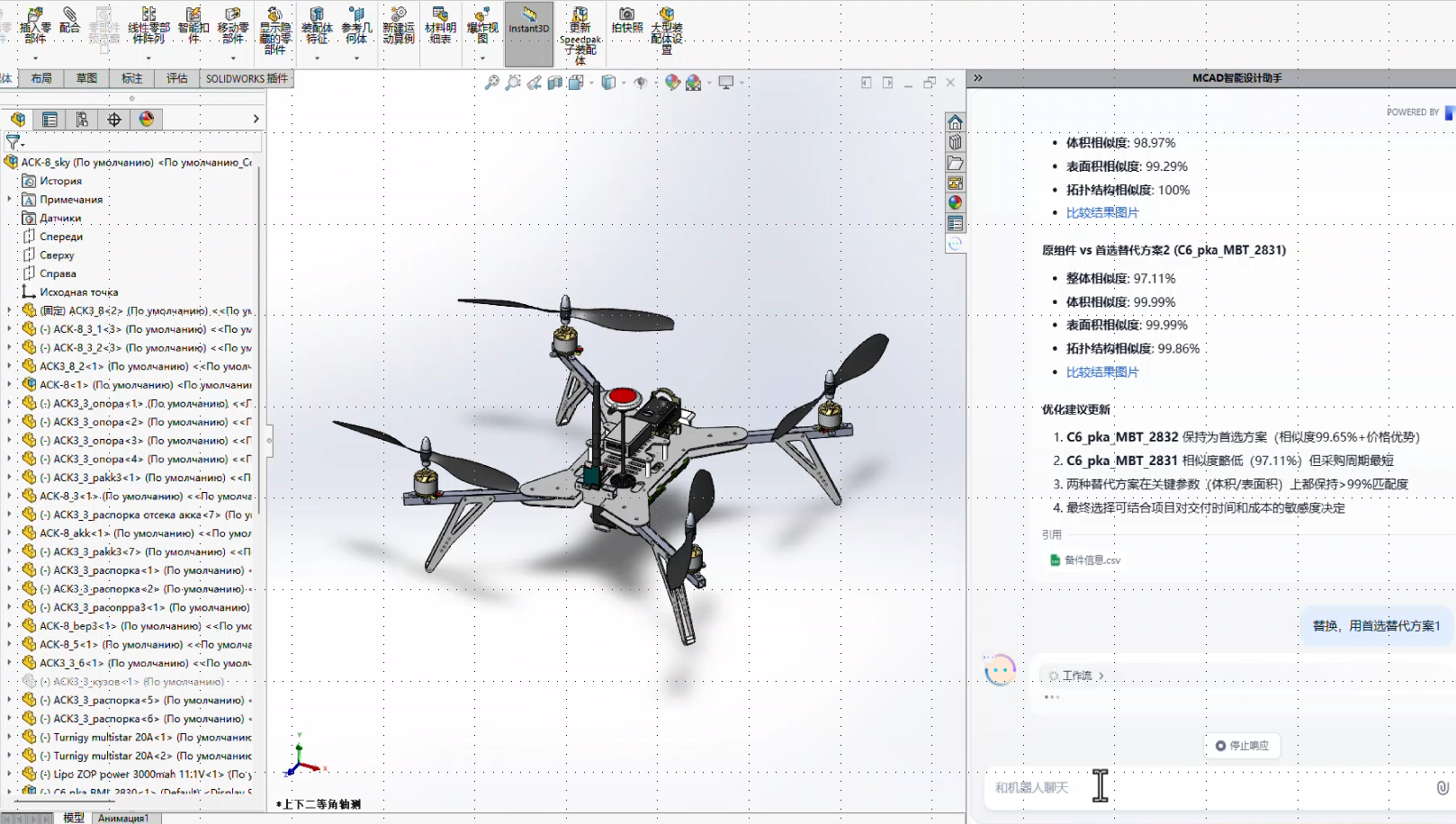
Task: Open the Bill of Materials (材料明细表) tool
Action: pos(440,25)
